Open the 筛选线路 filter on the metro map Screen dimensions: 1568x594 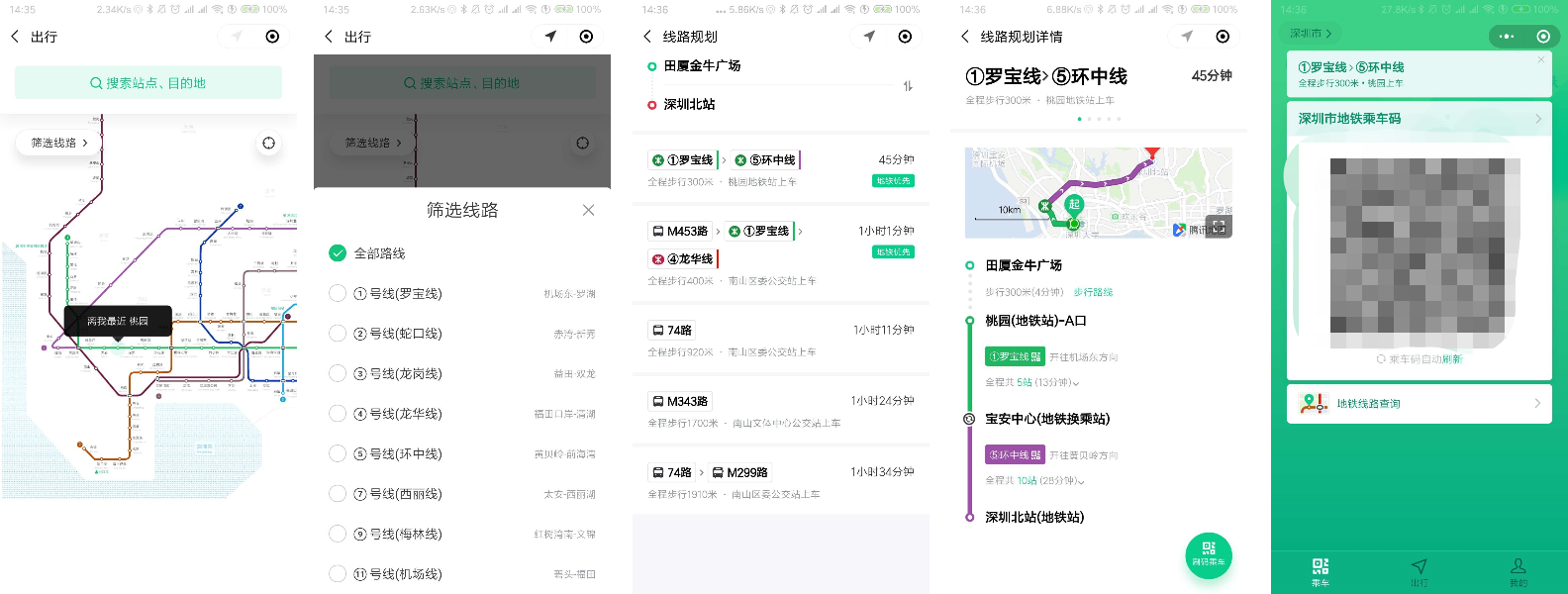point(59,143)
